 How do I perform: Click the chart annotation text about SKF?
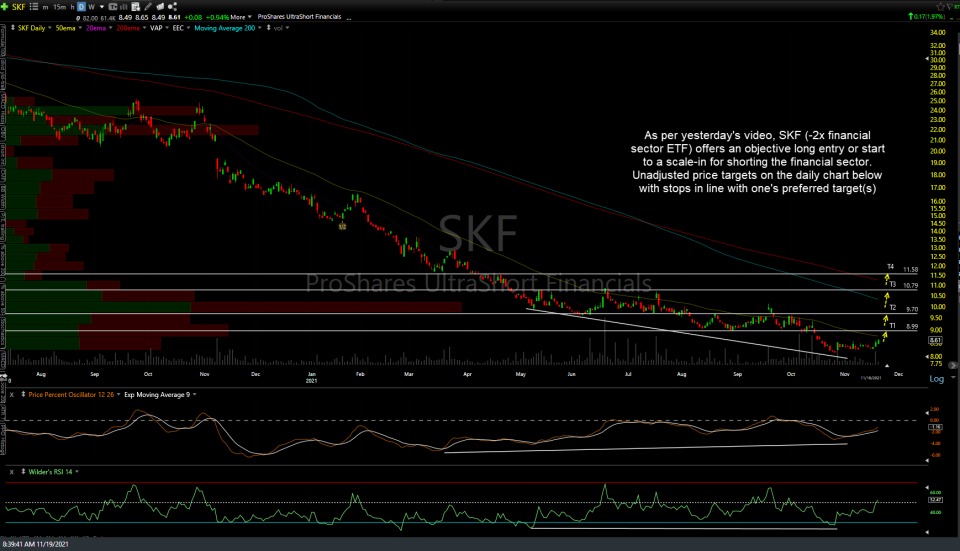(x=757, y=162)
